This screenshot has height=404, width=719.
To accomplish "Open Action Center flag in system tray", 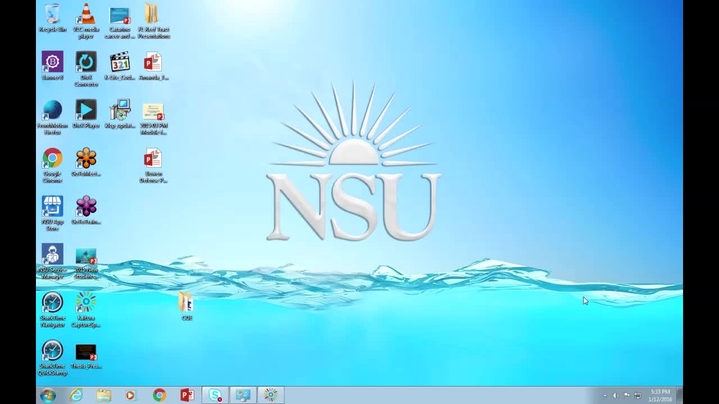I will [x=626, y=395].
